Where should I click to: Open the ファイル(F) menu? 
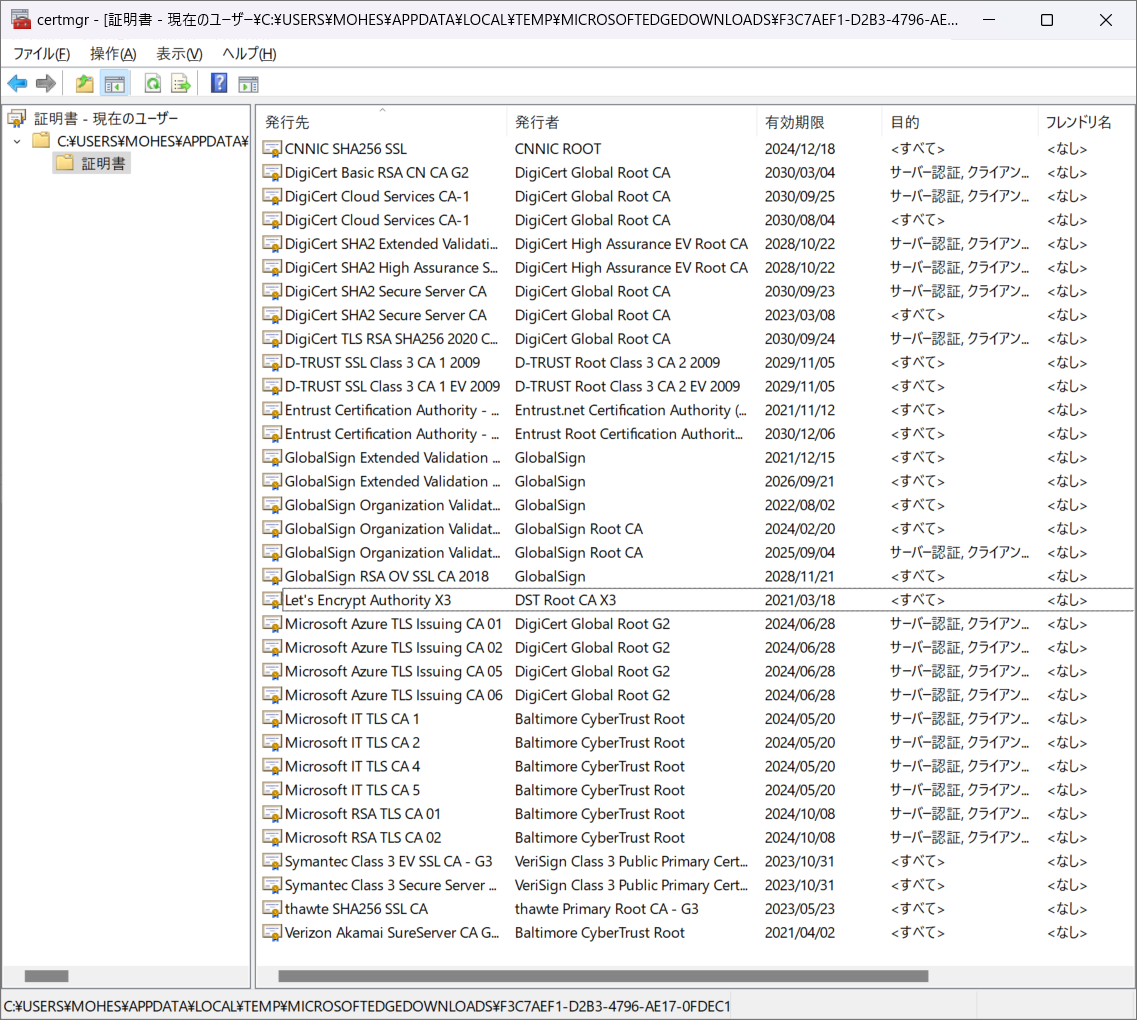(x=42, y=54)
